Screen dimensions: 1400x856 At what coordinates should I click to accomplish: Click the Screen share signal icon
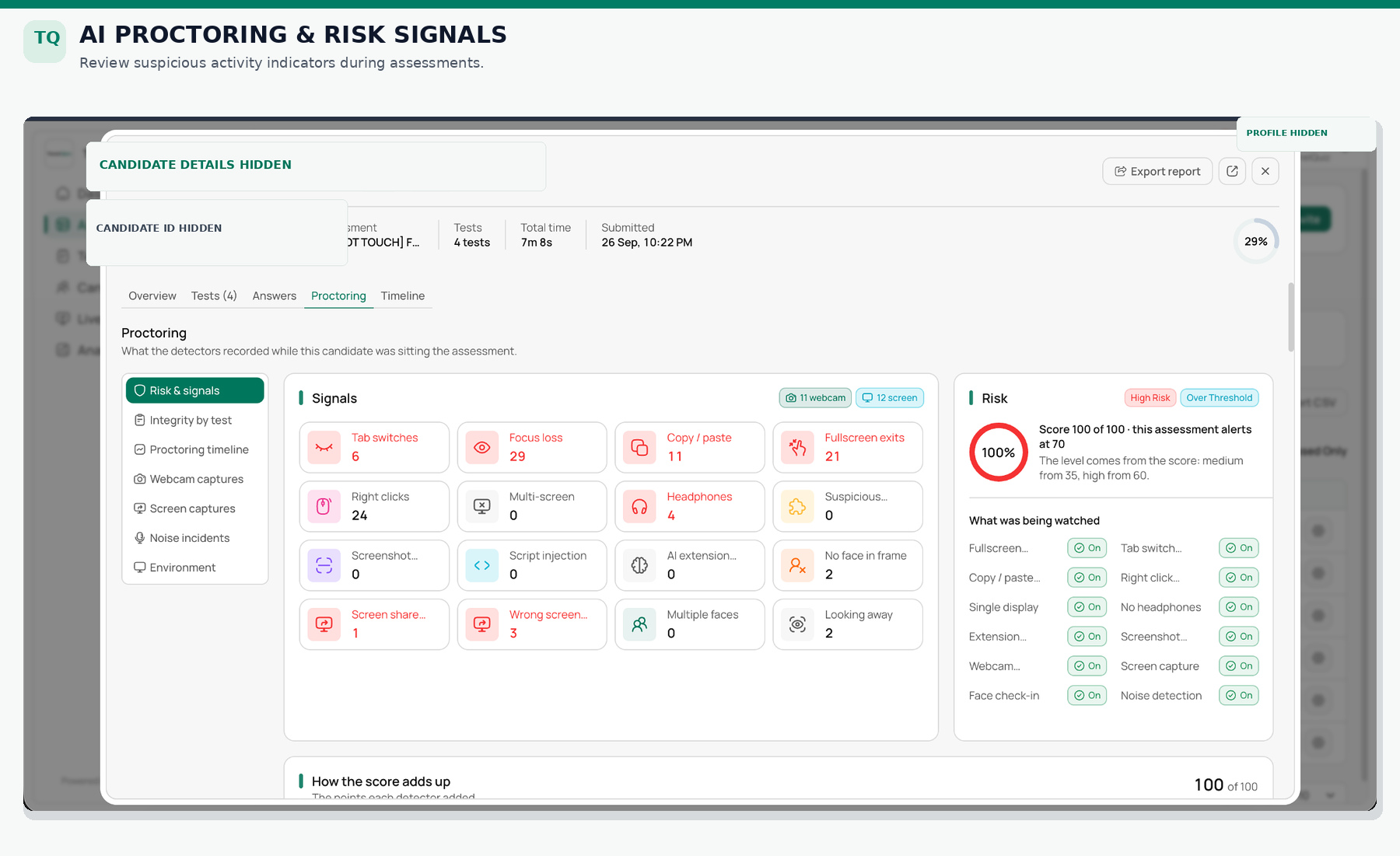click(x=324, y=624)
